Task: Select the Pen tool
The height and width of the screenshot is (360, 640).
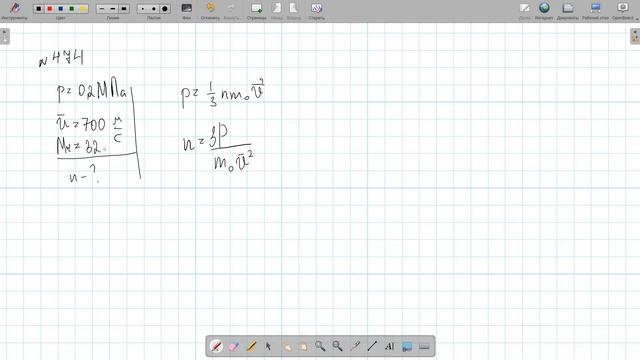Action: point(216,347)
